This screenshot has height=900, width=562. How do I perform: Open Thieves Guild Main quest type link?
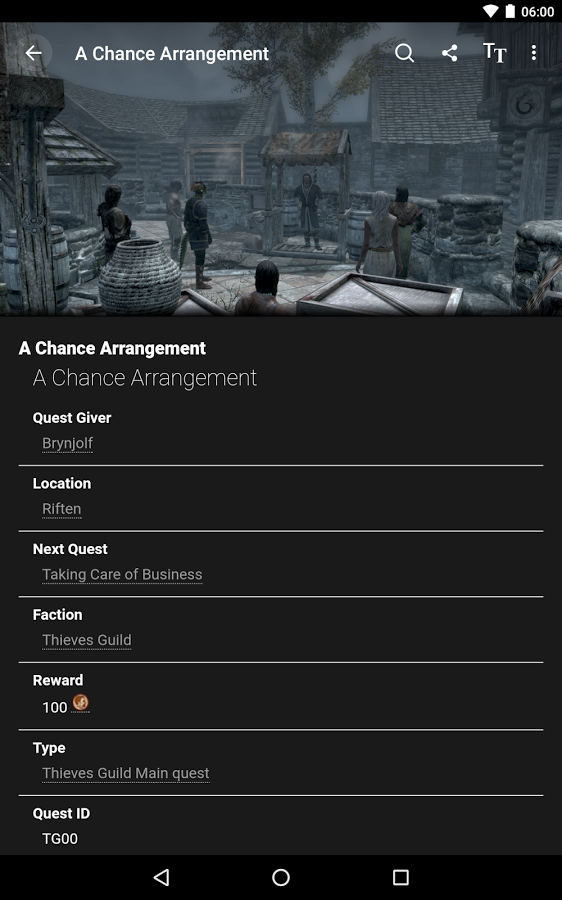(x=126, y=773)
